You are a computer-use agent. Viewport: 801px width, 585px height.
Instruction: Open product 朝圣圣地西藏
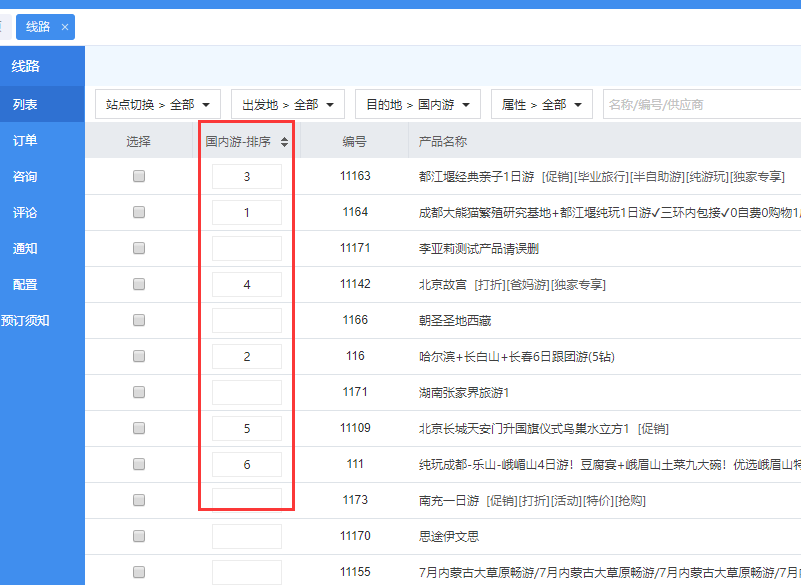[455, 320]
